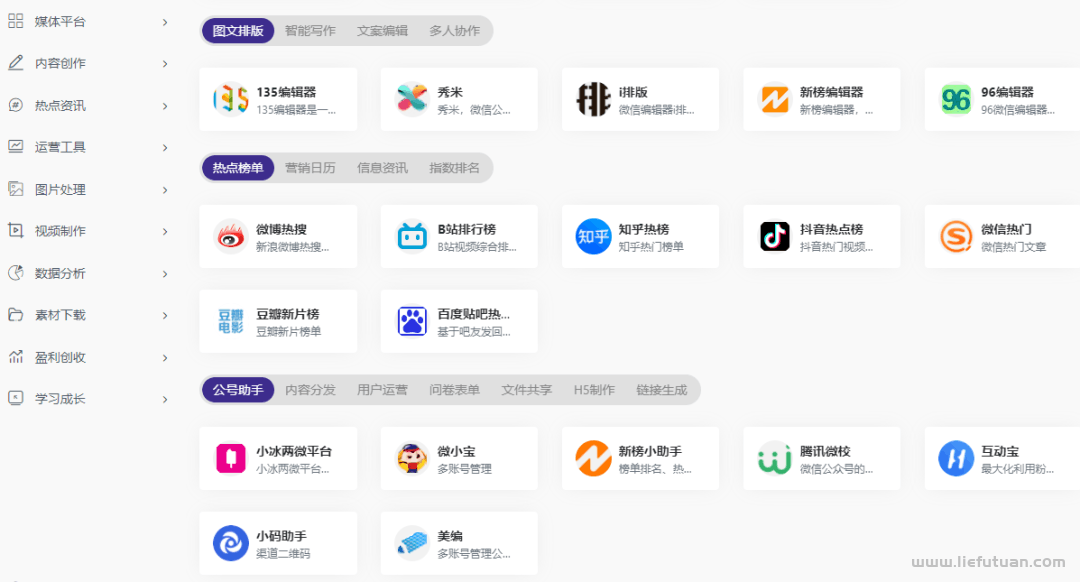1080x582 pixels.
Task: Open the 美编 blue icon
Action: pyautogui.click(x=412, y=543)
